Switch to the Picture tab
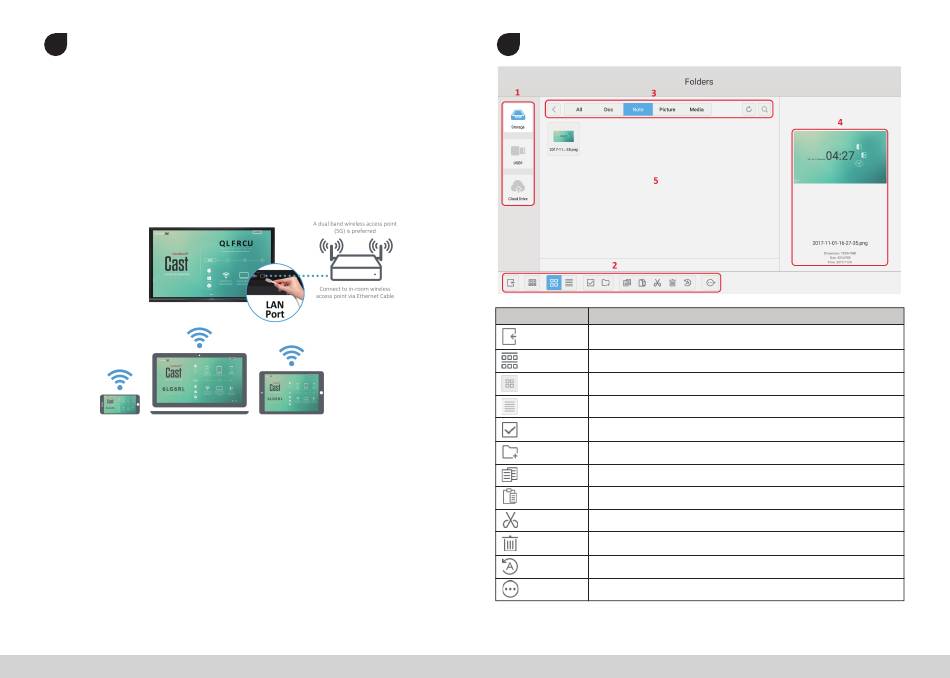The height and width of the screenshot is (678, 950). point(667,110)
